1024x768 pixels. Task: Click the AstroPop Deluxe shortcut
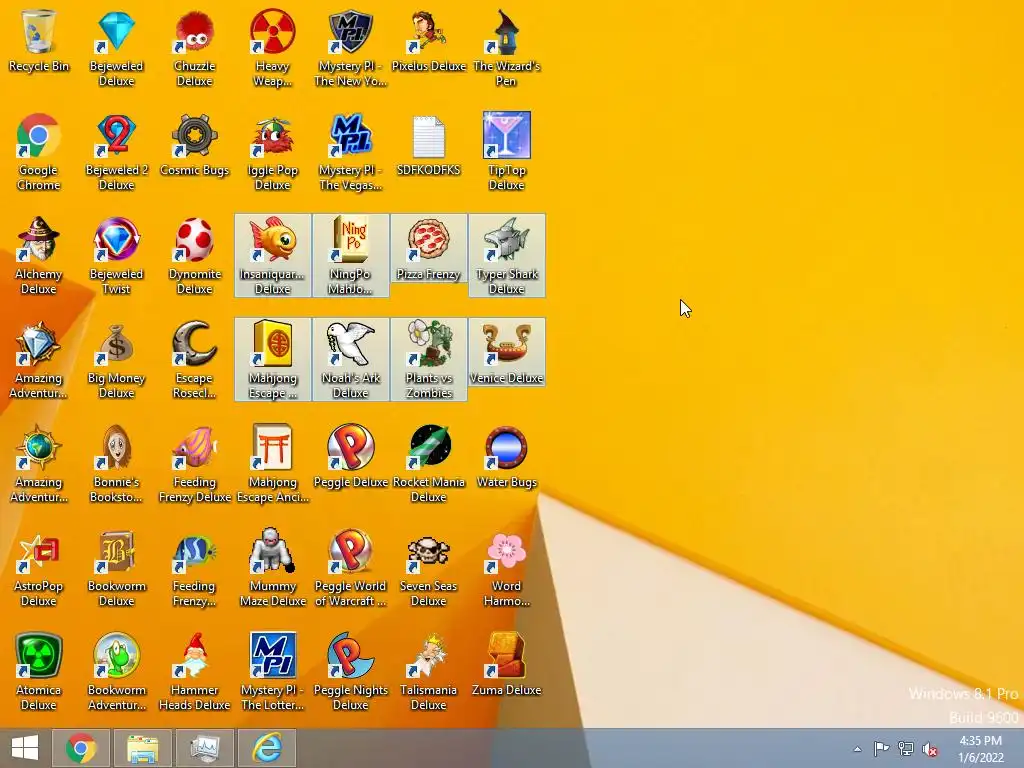(39, 567)
